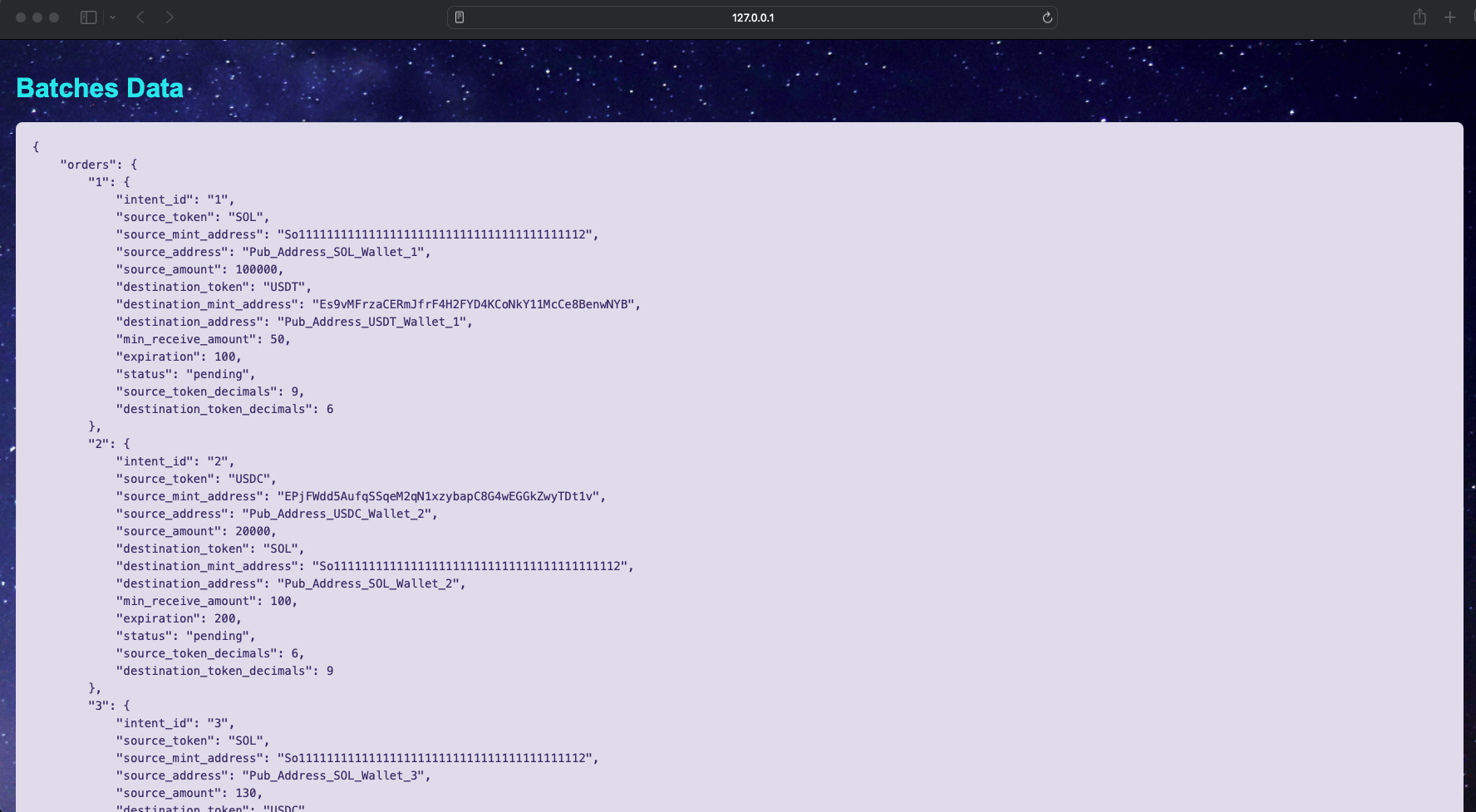Viewport: 1476px width, 812px height.
Task: Reload the page with the refresh icon
Action: (1047, 17)
